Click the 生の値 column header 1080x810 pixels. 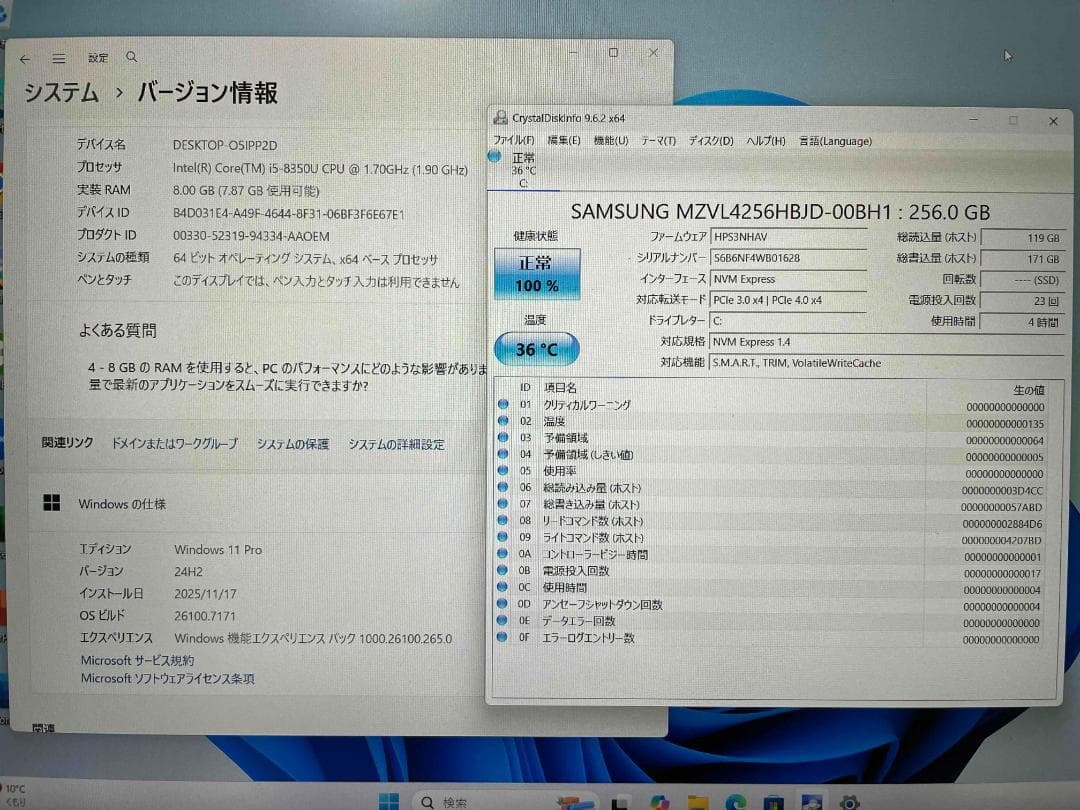(x=1029, y=390)
